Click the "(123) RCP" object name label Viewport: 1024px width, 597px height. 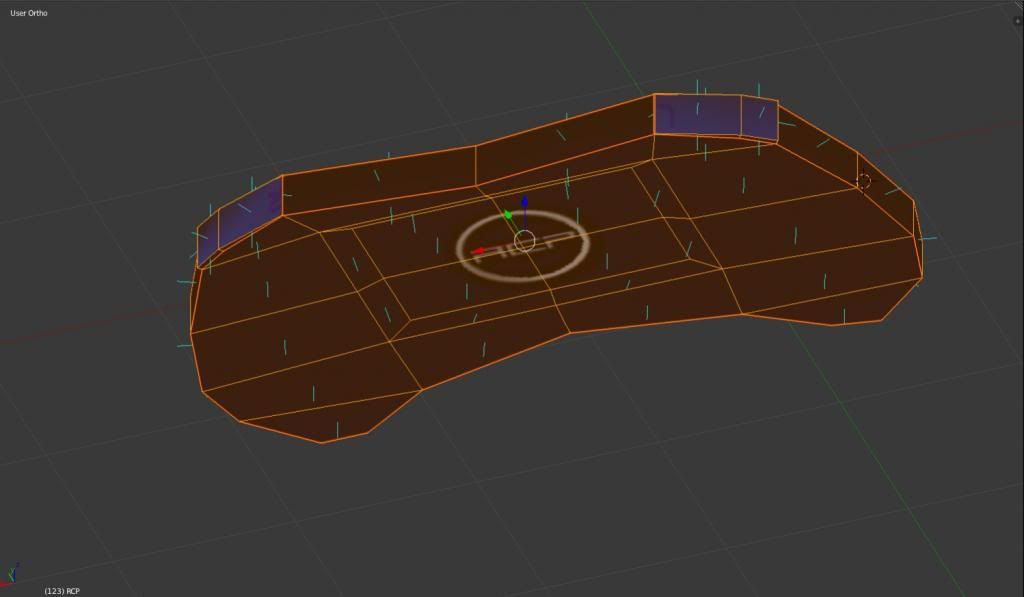62,591
